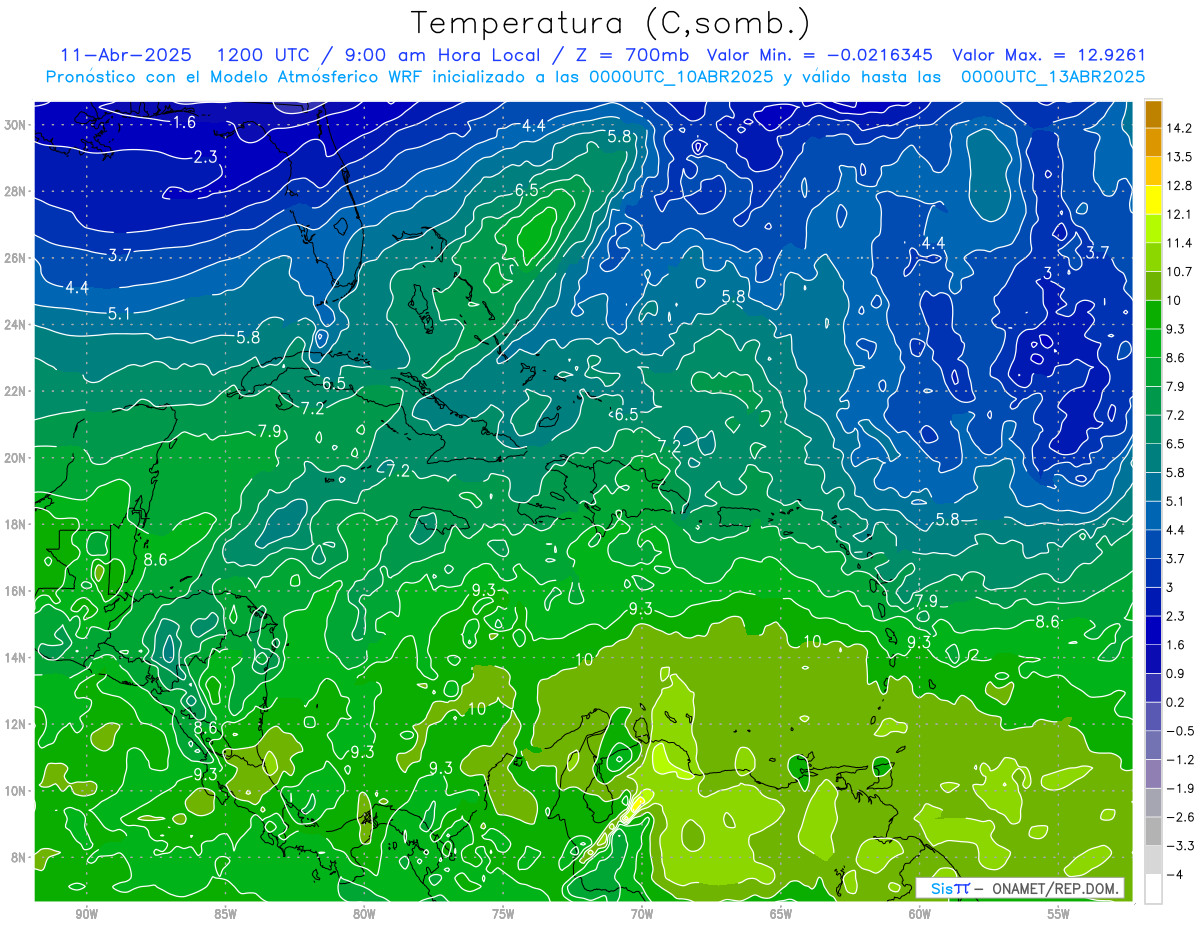Click the 'Valor Max. = 12.9261' text
This screenshot has height=927, width=1200.
click(x=1049, y=55)
